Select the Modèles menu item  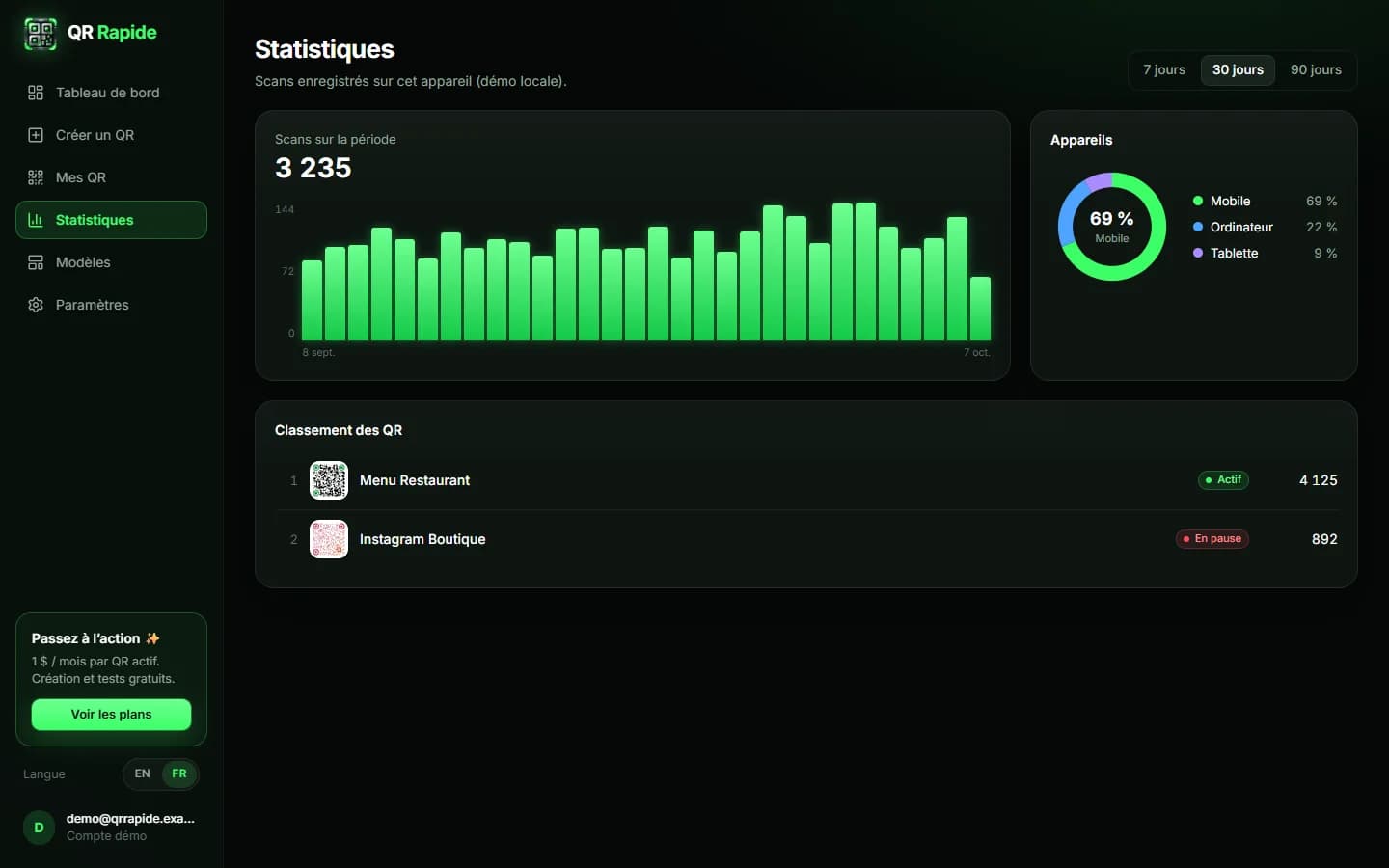point(111,262)
